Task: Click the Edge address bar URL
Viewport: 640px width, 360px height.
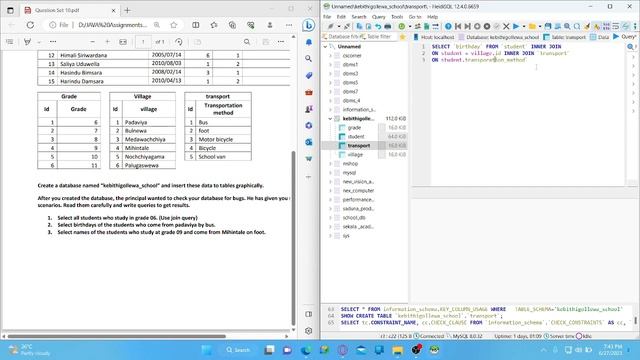Action: point(113,25)
